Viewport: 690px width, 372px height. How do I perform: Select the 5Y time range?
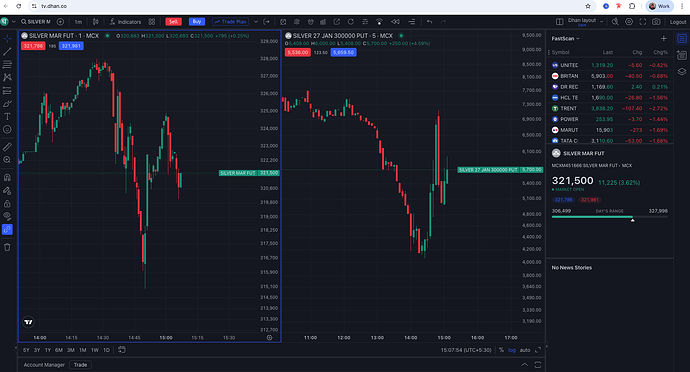click(26, 350)
